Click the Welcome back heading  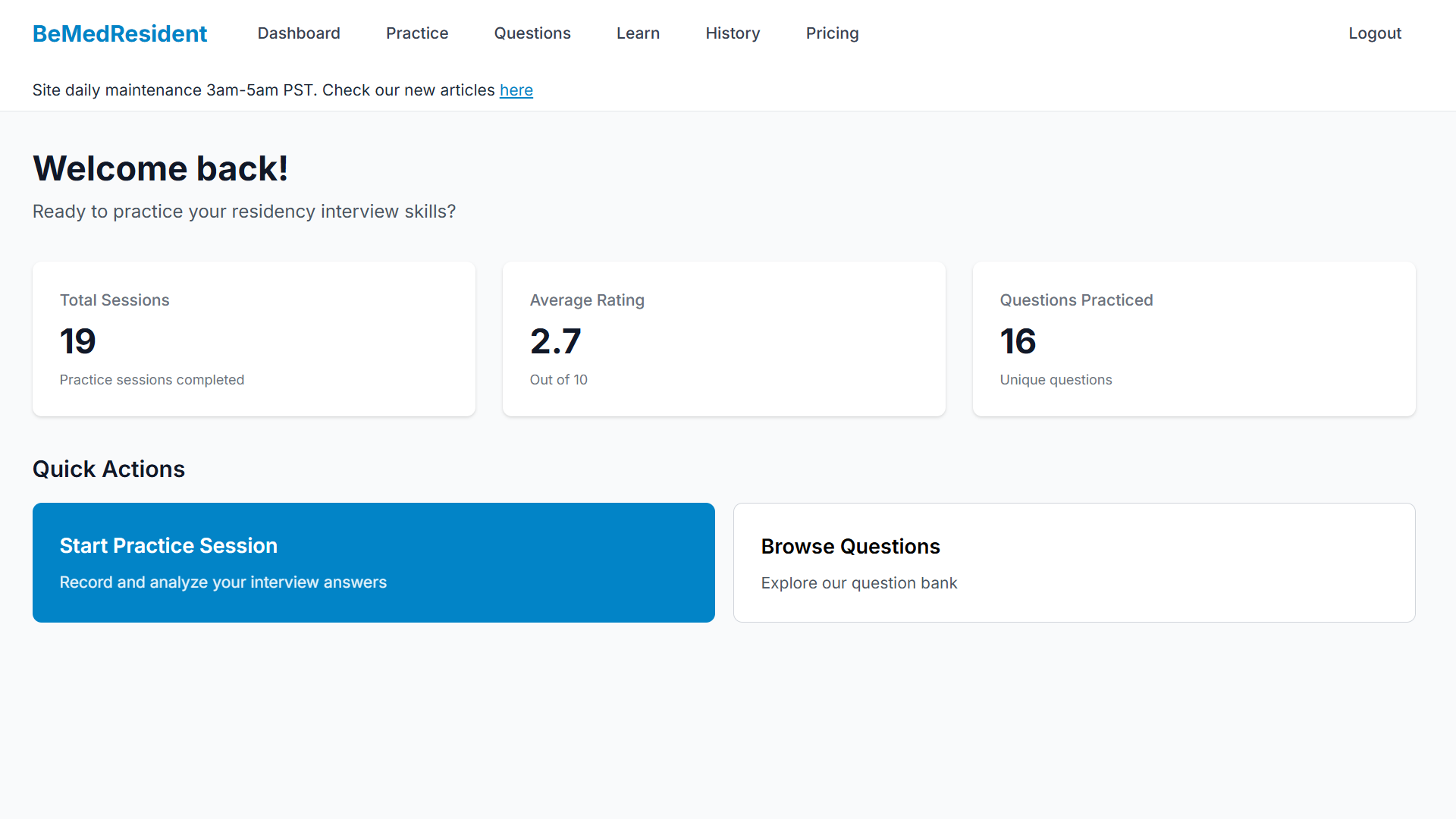160,168
